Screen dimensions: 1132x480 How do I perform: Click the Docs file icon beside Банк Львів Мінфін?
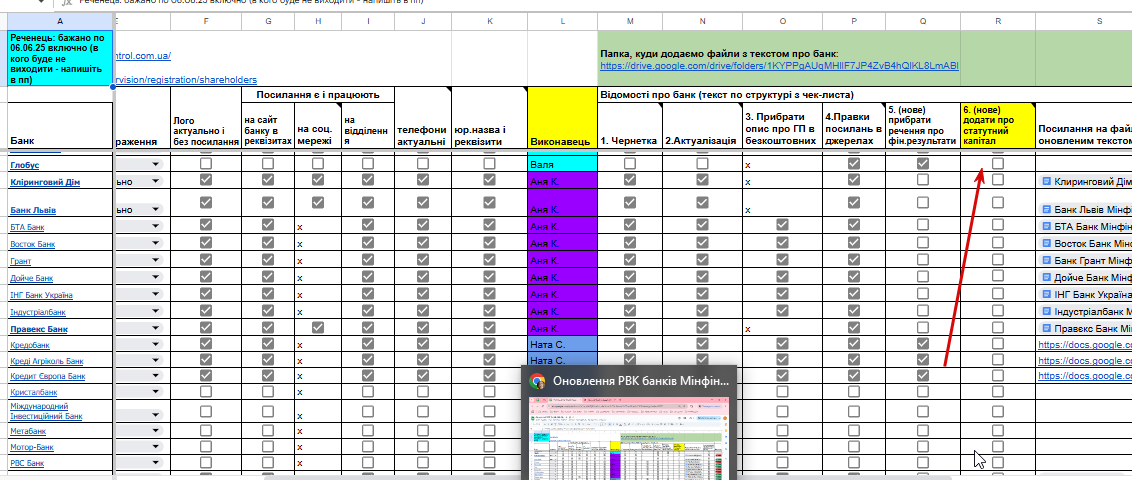tap(1046, 209)
